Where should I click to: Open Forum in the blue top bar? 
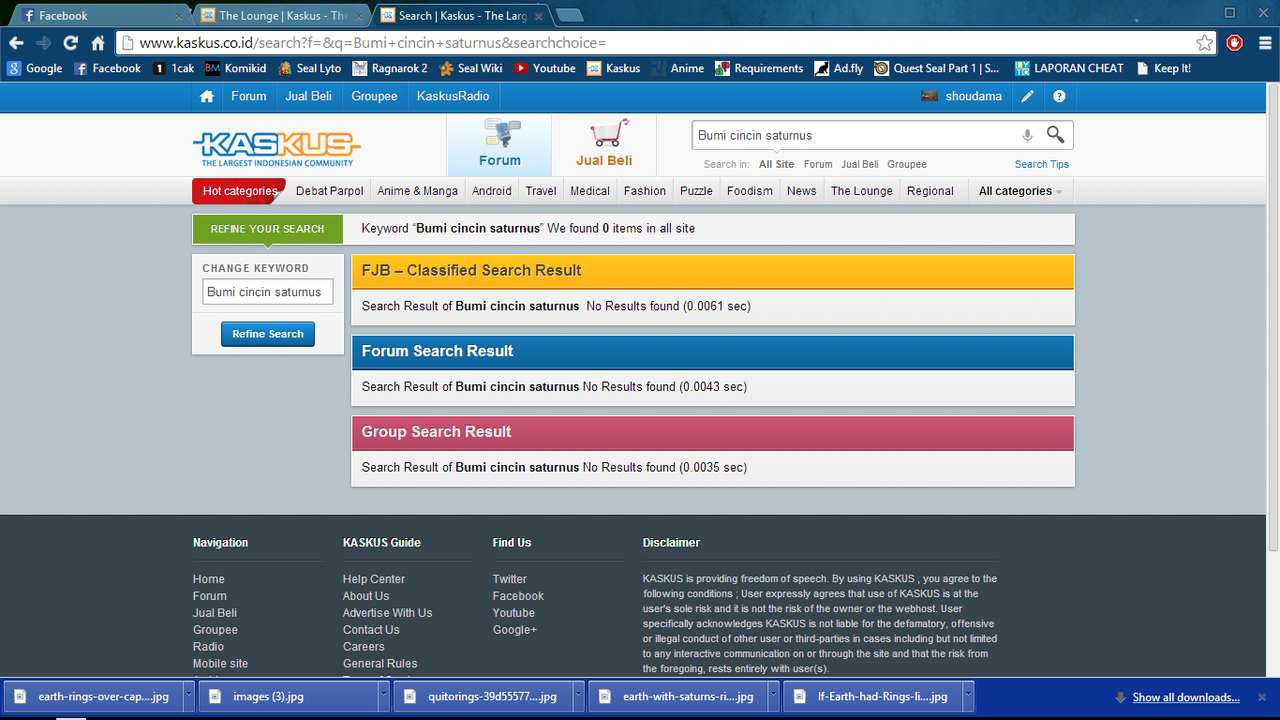click(248, 96)
